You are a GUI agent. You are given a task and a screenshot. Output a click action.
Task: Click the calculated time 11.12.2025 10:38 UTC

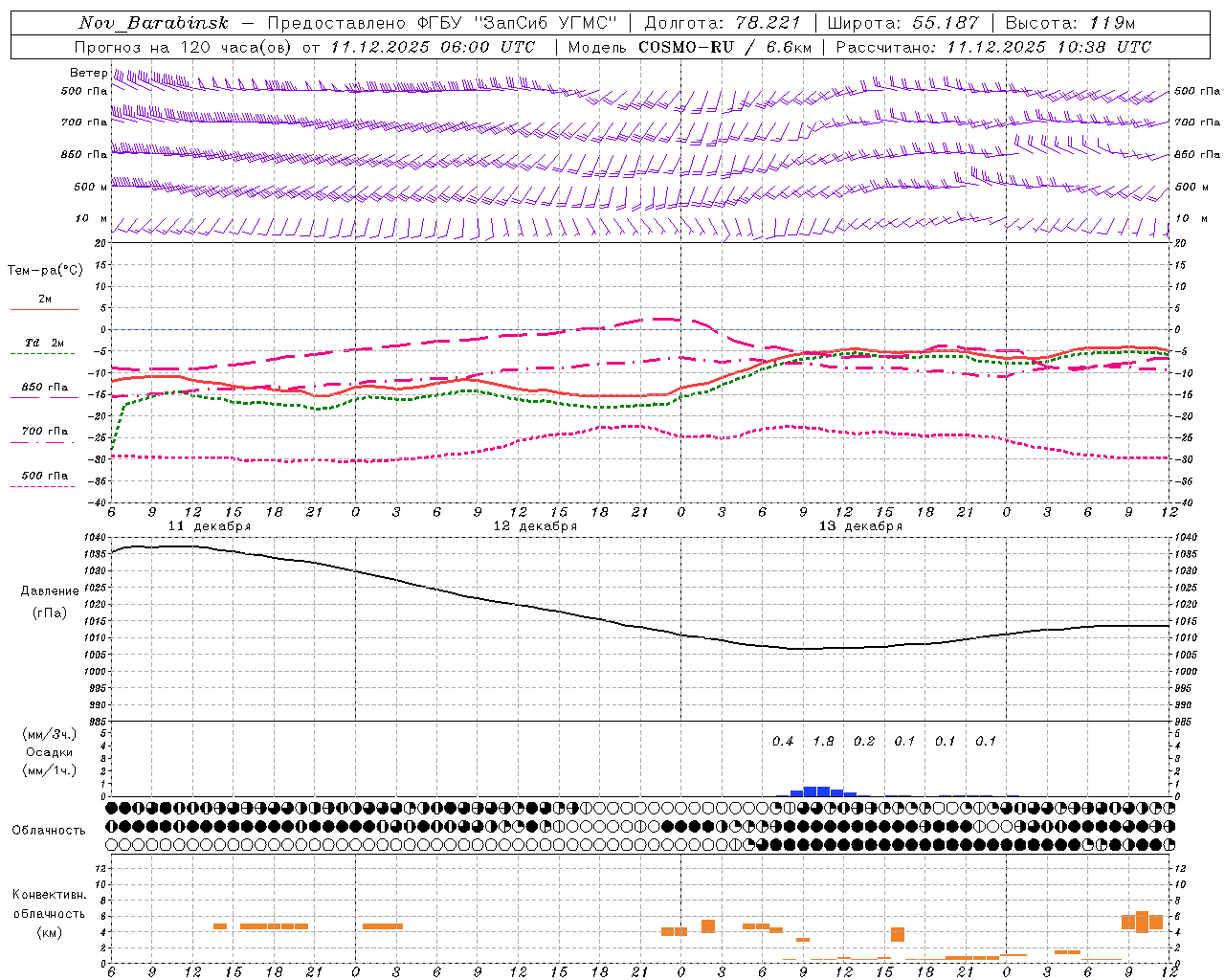[x=1049, y=47]
